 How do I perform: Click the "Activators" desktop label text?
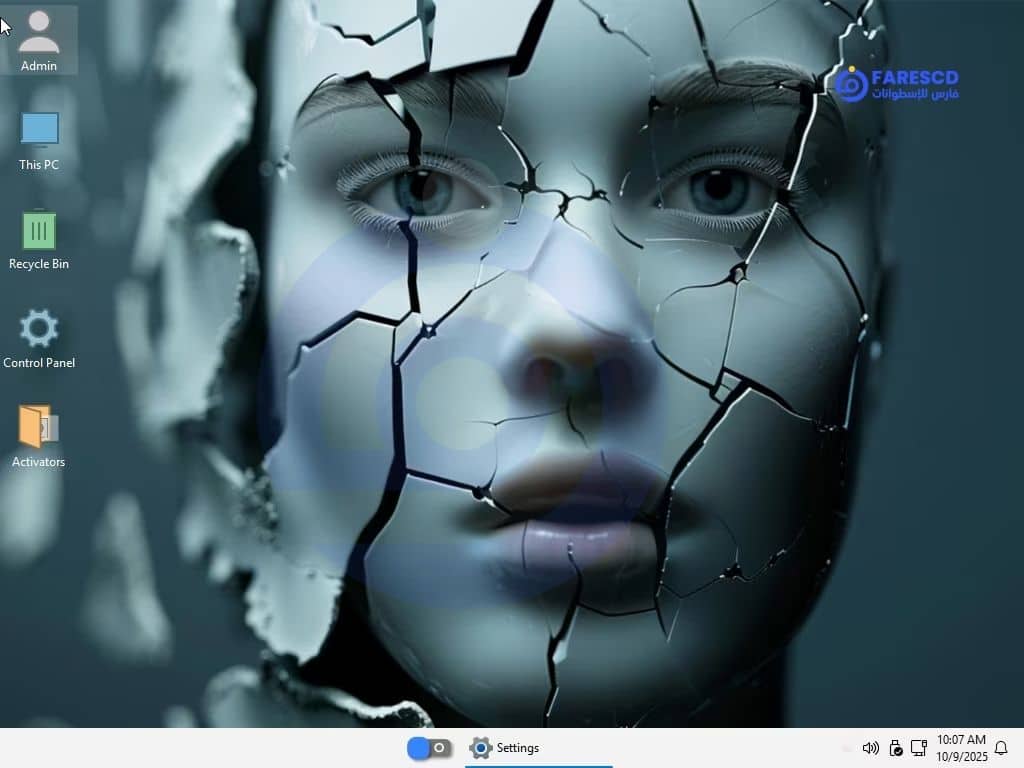click(x=39, y=462)
